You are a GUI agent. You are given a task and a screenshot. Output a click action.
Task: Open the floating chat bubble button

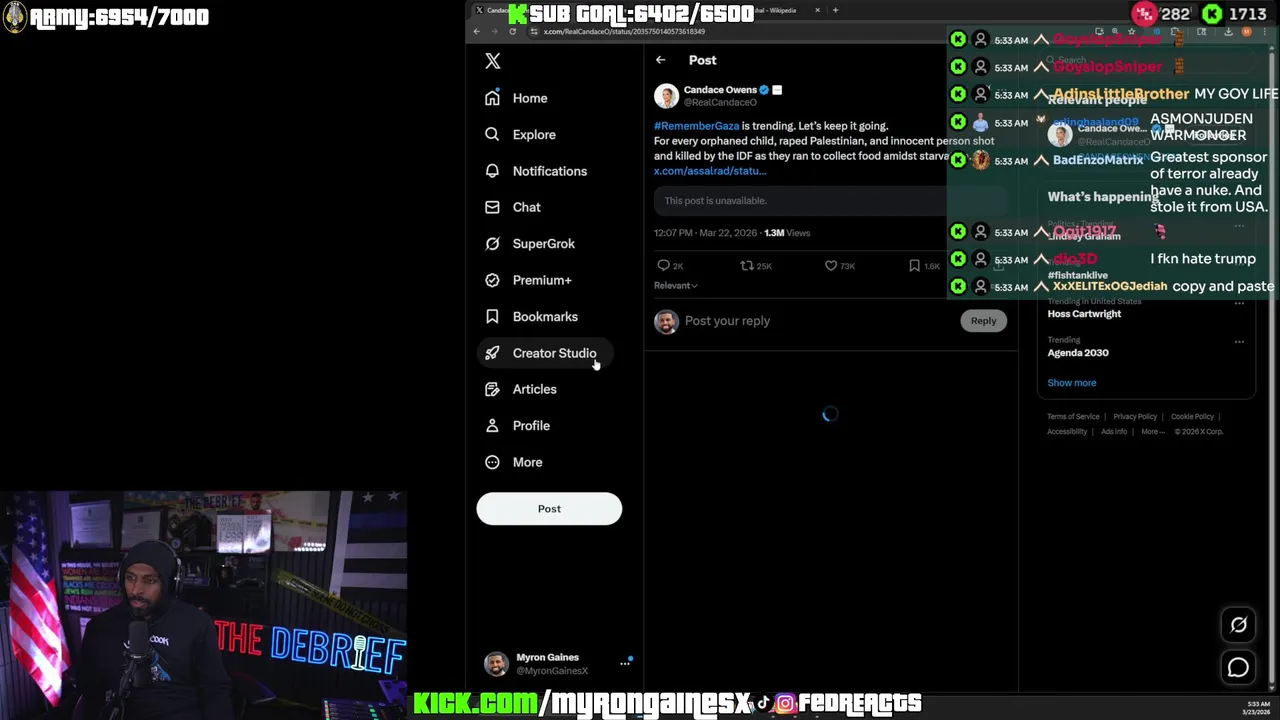[x=1238, y=667]
